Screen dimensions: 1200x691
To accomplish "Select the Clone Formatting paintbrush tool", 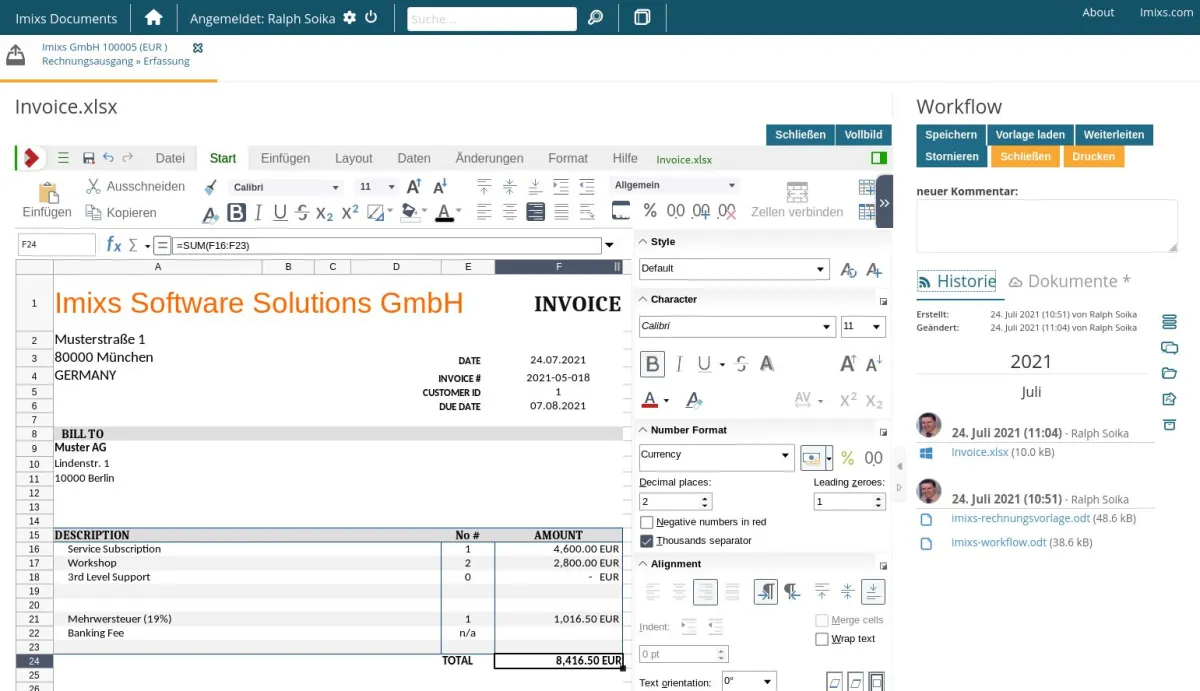I will 211,187.
